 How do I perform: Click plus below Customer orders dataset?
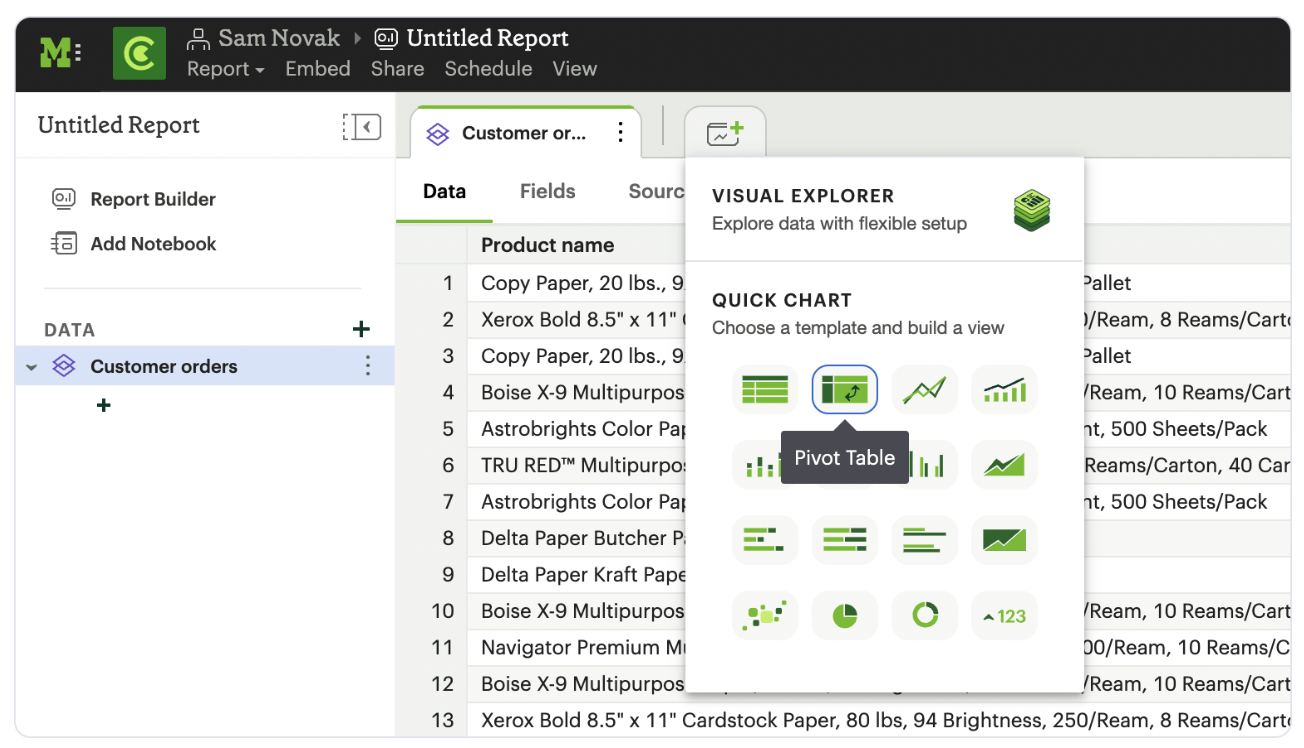103,405
